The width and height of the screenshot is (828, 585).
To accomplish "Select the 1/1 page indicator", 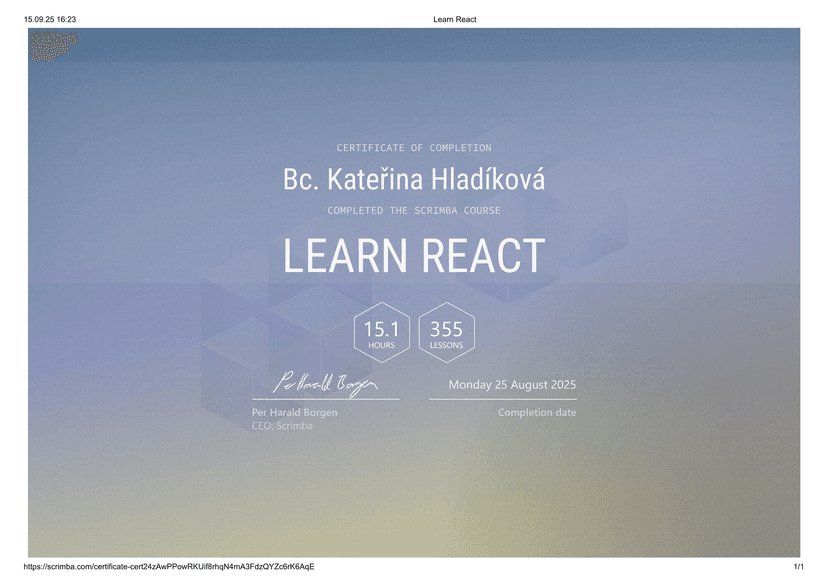I will (x=797, y=566).
